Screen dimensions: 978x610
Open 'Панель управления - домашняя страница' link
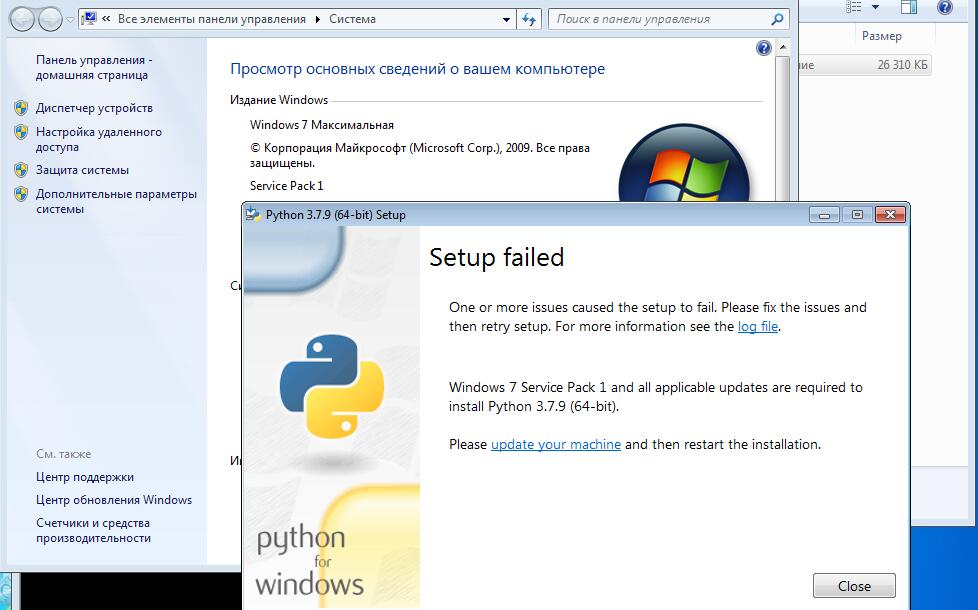94,67
